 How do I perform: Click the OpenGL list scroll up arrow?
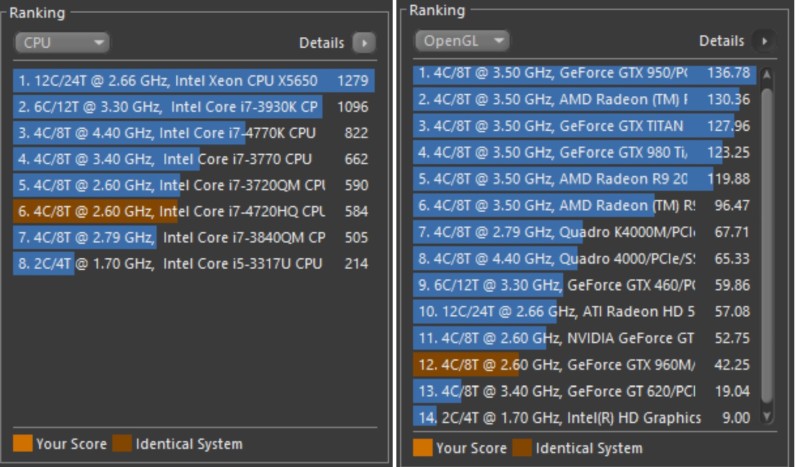[766, 75]
